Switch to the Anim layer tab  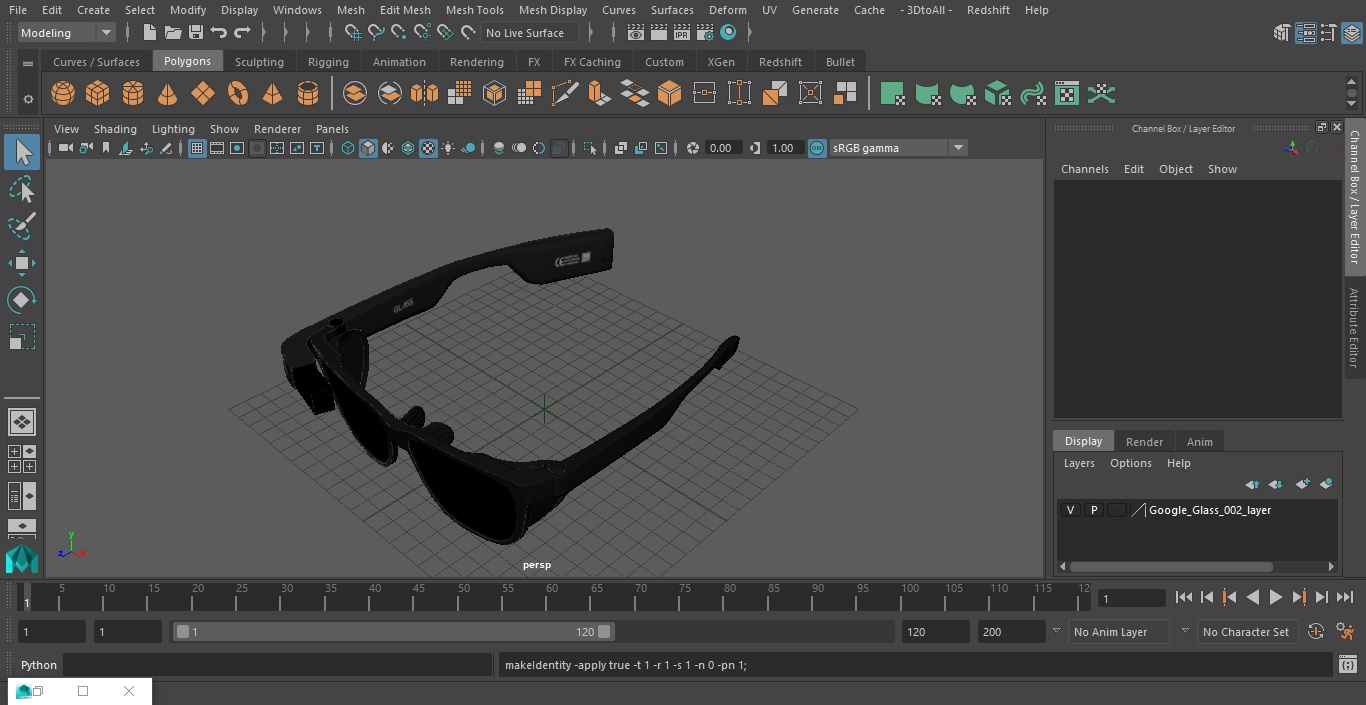click(1199, 442)
